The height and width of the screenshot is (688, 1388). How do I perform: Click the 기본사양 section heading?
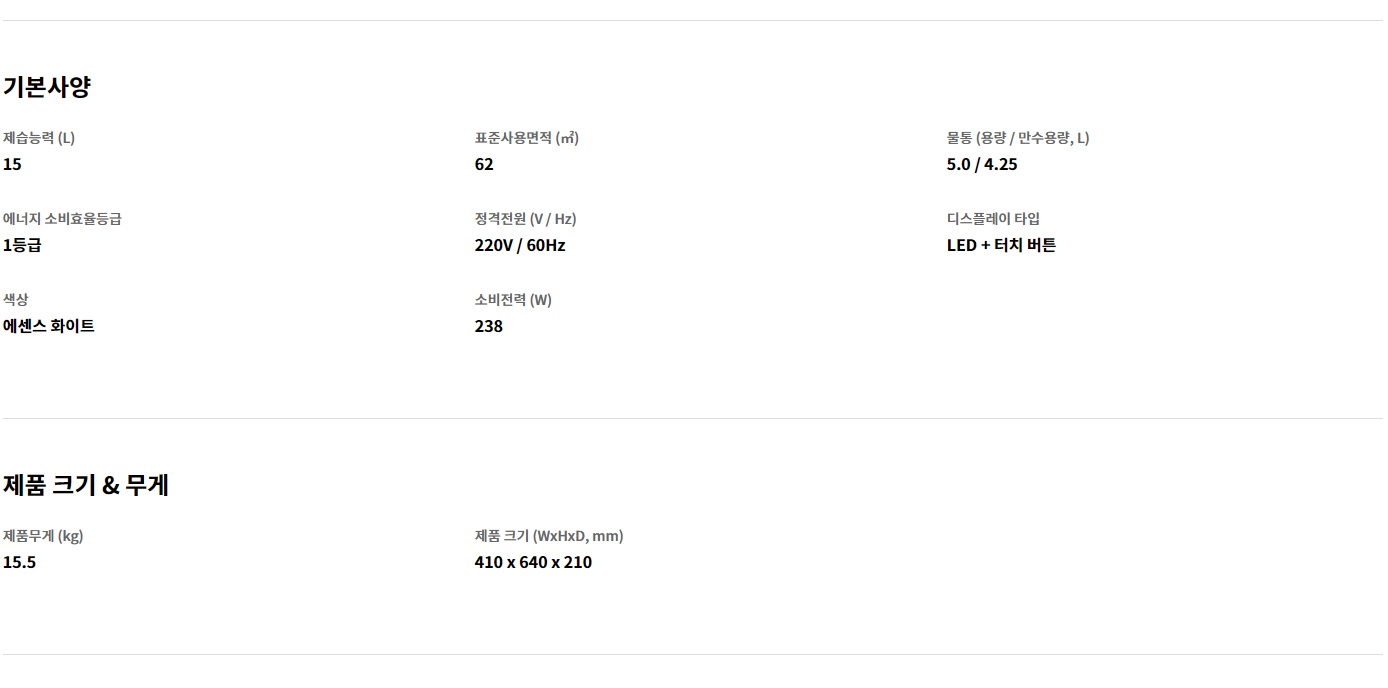[x=47, y=87]
